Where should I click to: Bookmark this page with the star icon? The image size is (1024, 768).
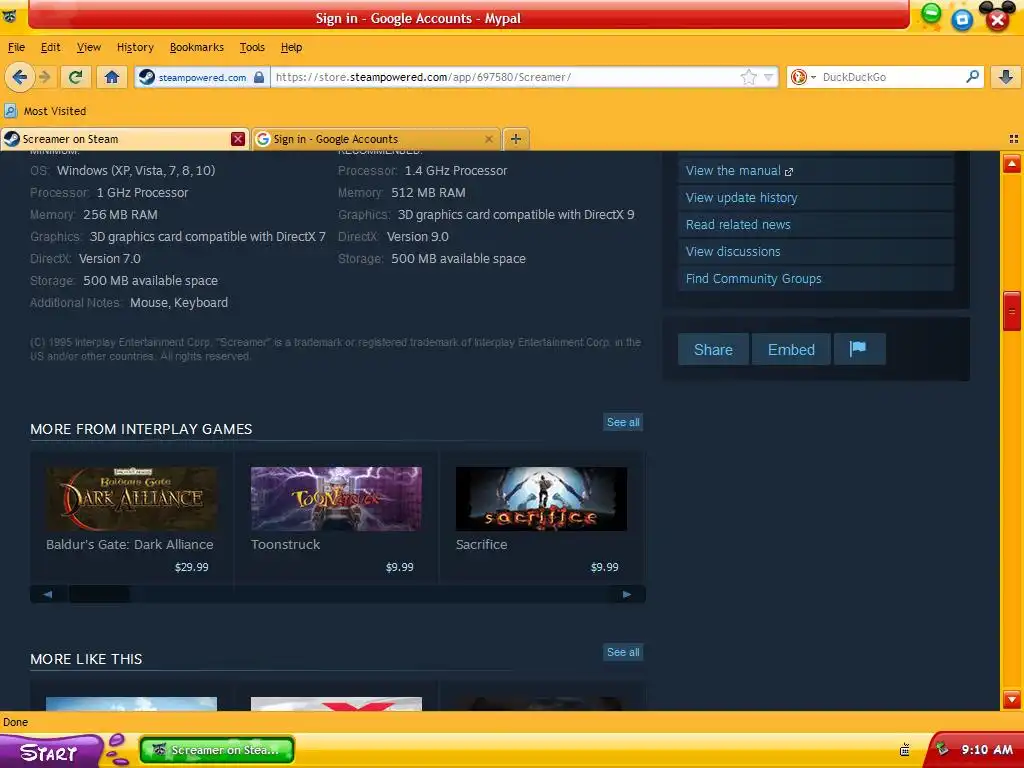(748, 77)
